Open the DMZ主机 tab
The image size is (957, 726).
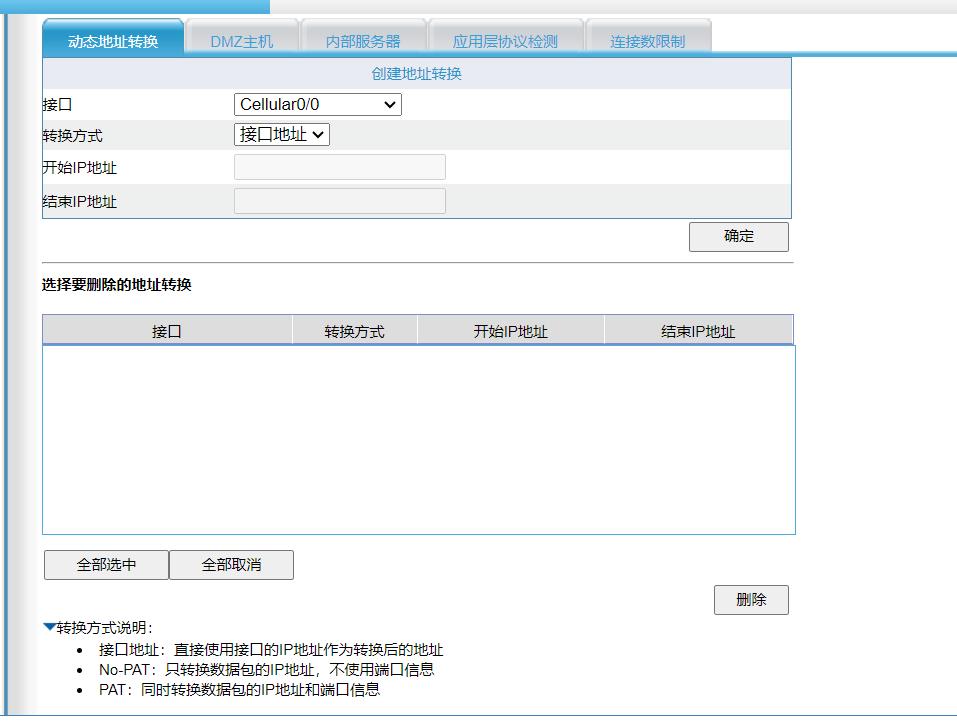coord(242,38)
